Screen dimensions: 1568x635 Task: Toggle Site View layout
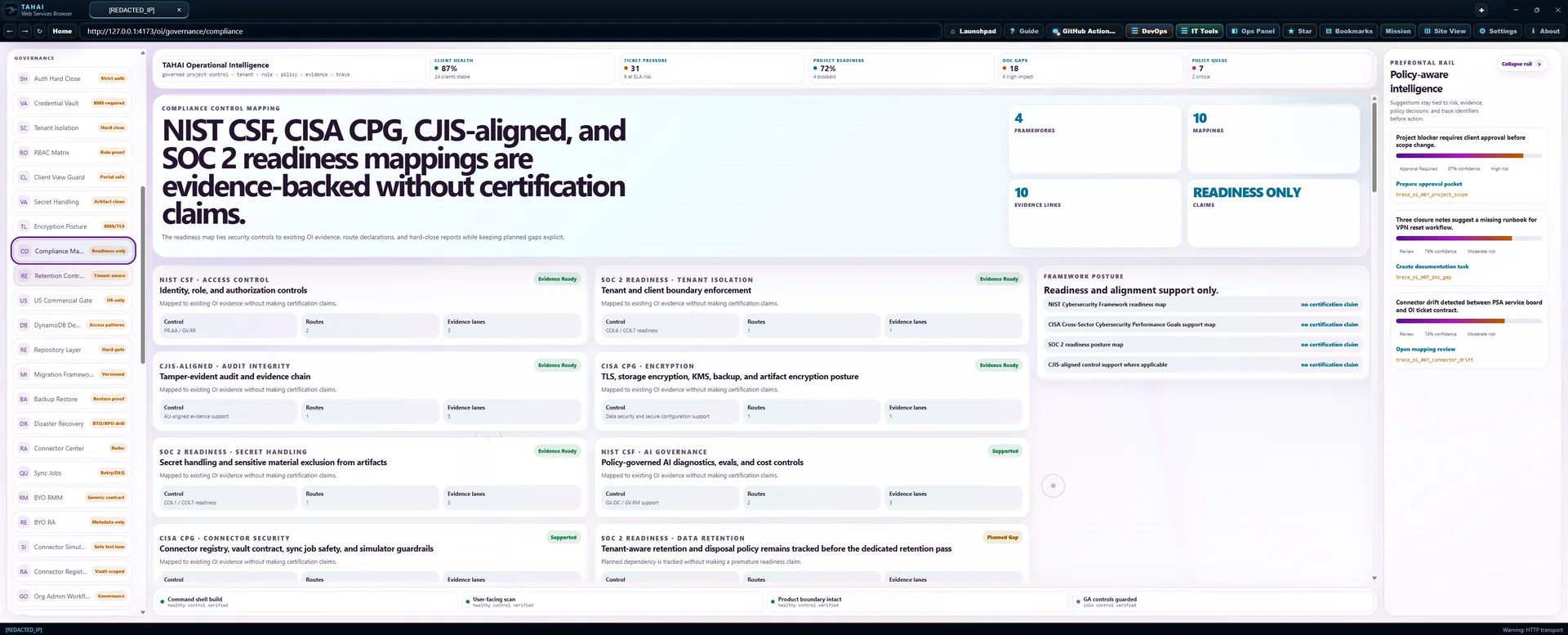point(1445,31)
